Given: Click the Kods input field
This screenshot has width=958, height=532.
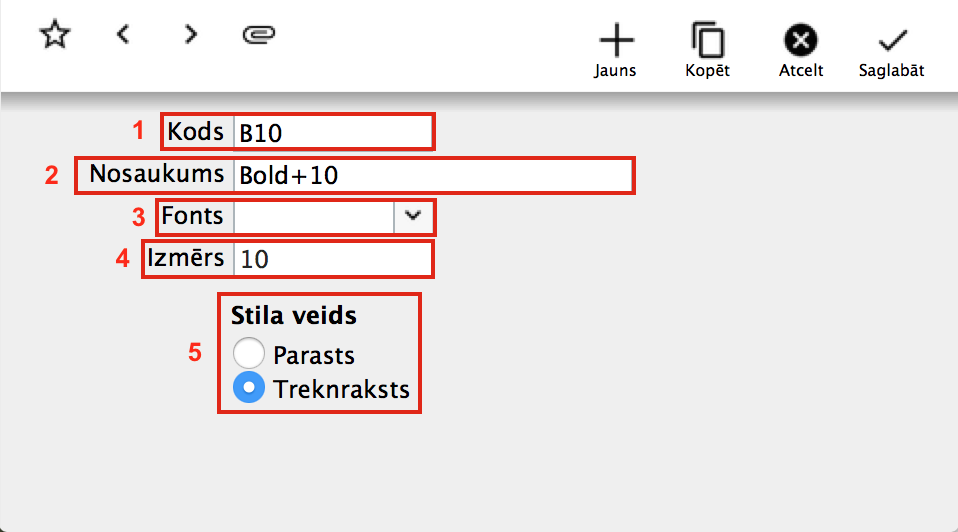Looking at the screenshot, I should [332, 132].
